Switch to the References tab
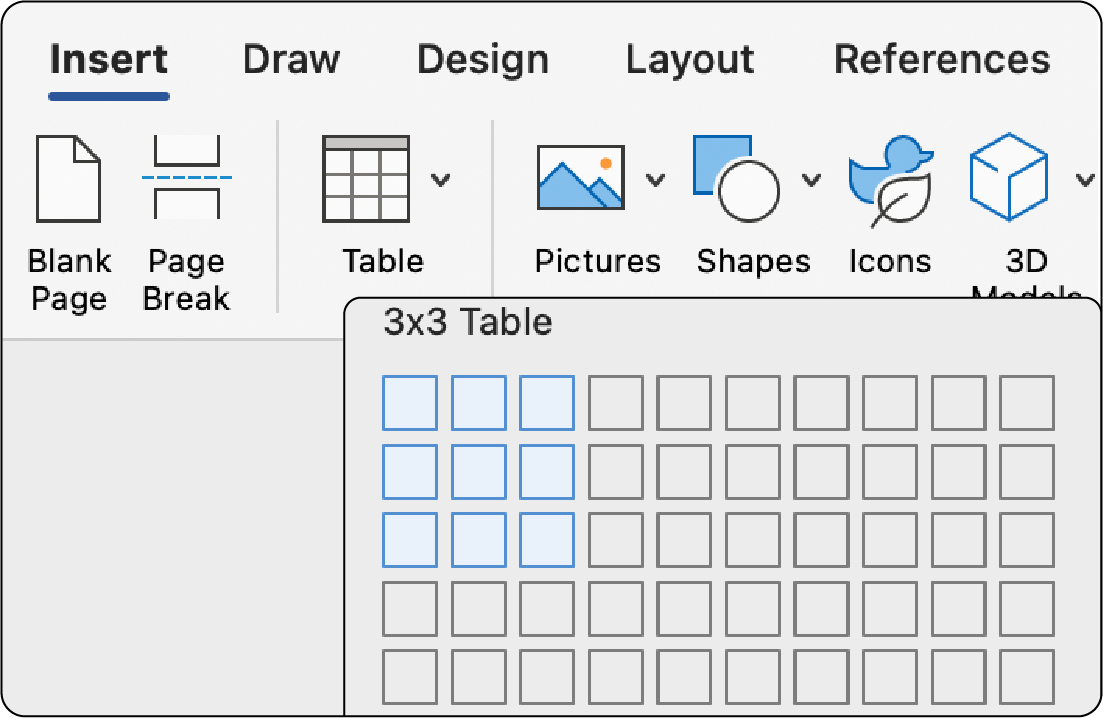1103x718 pixels. pyautogui.click(x=942, y=60)
